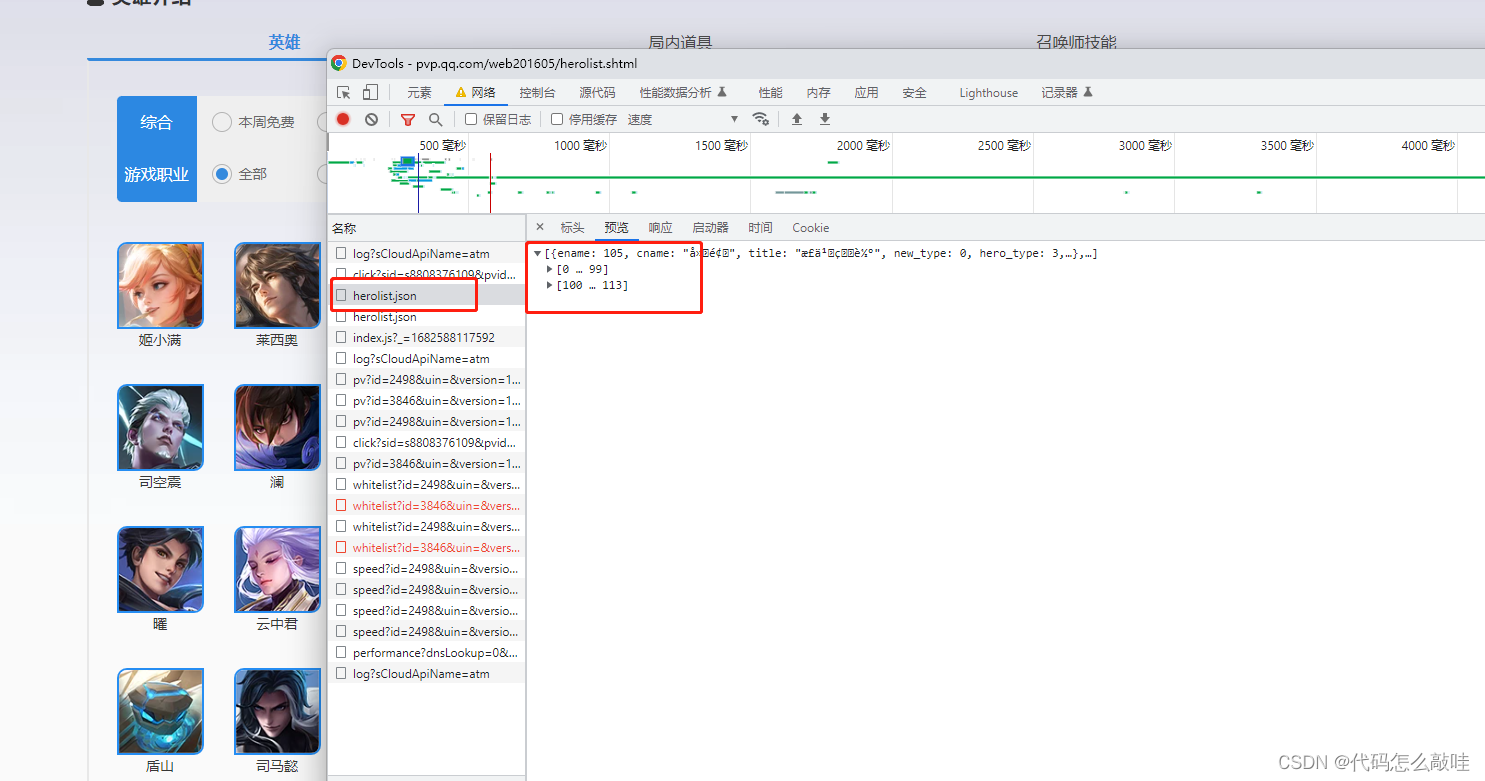This screenshot has width=1485, height=781.
Task: Export HAR file download arrow icon
Action: [825, 119]
